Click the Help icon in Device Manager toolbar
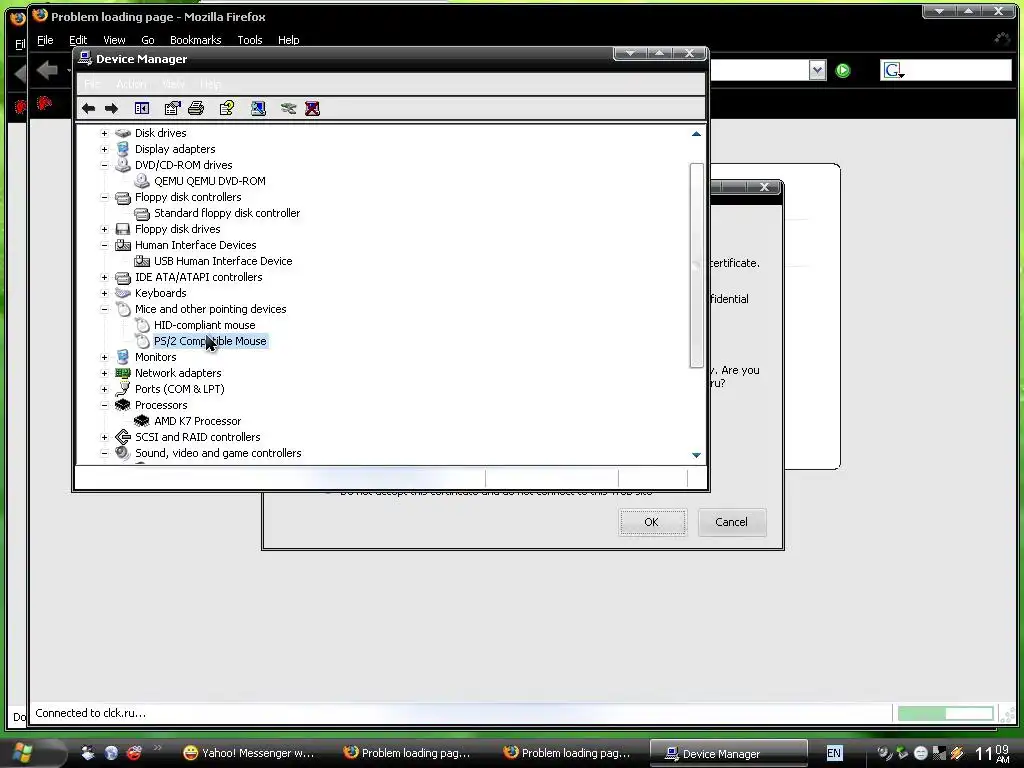Screen dimensions: 1024x768 (x=227, y=108)
